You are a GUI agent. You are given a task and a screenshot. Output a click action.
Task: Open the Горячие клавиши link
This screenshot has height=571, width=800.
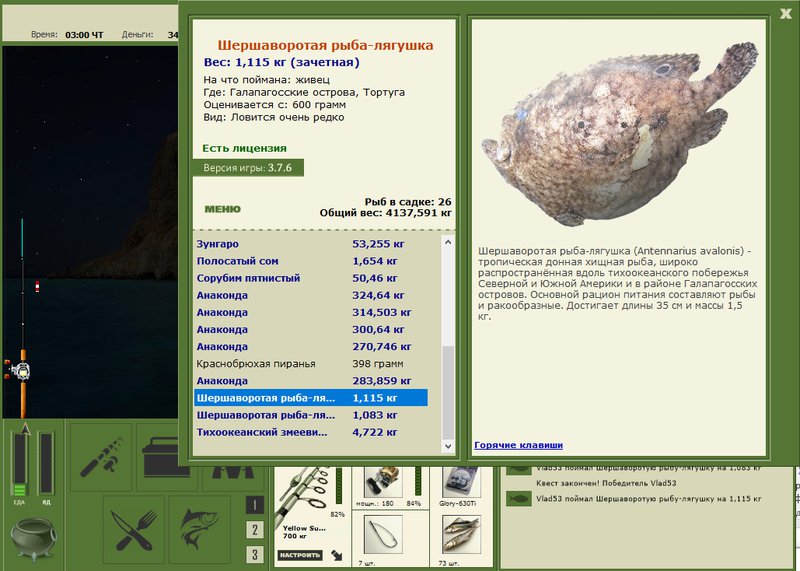click(x=518, y=445)
